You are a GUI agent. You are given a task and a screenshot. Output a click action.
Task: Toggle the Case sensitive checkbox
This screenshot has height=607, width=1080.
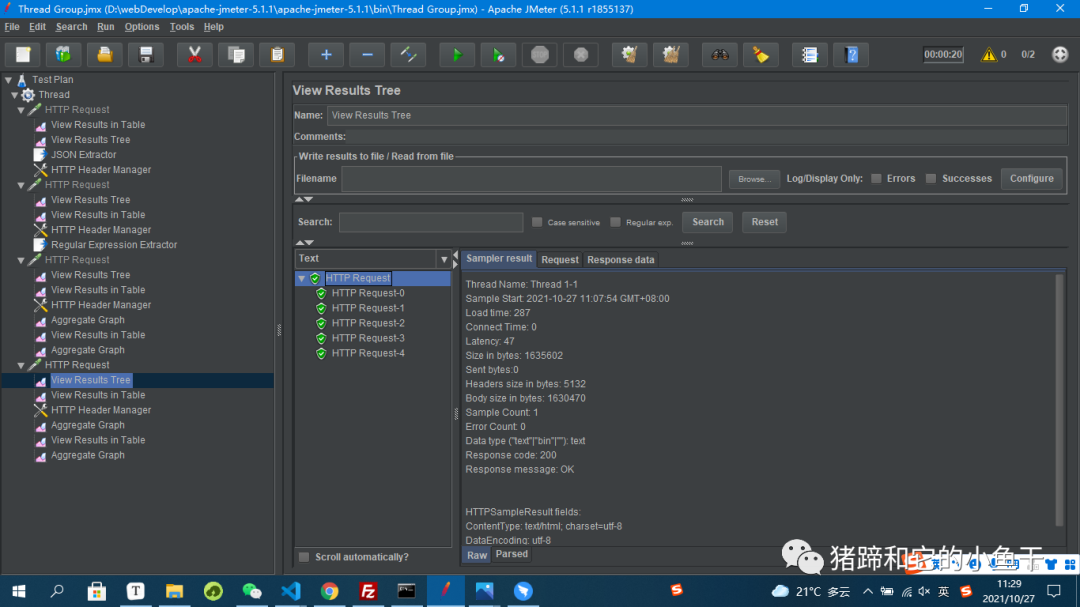point(537,222)
